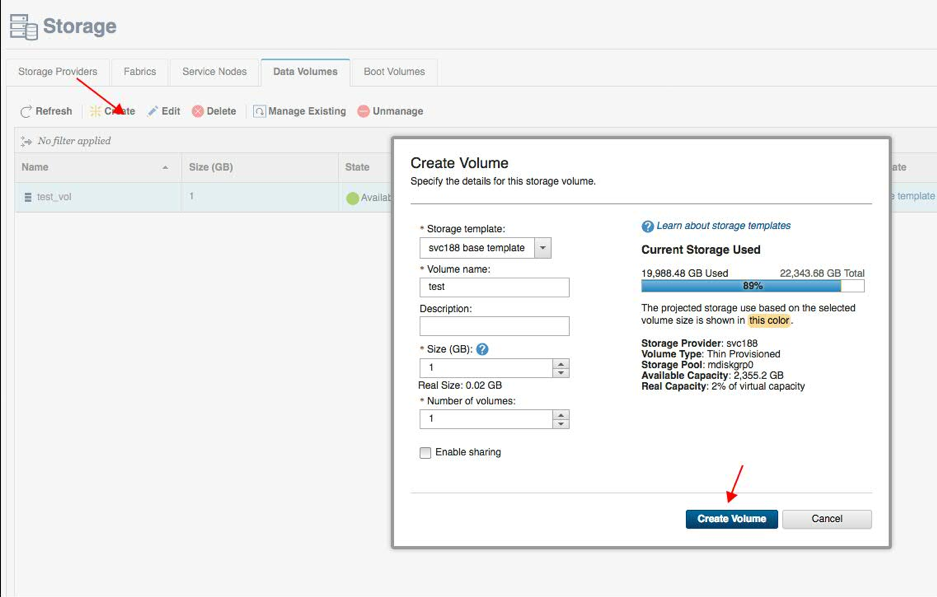This screenshot has height=597, width=937.
Task: Click the Manage Existing icon
Action: coord(259,111)
